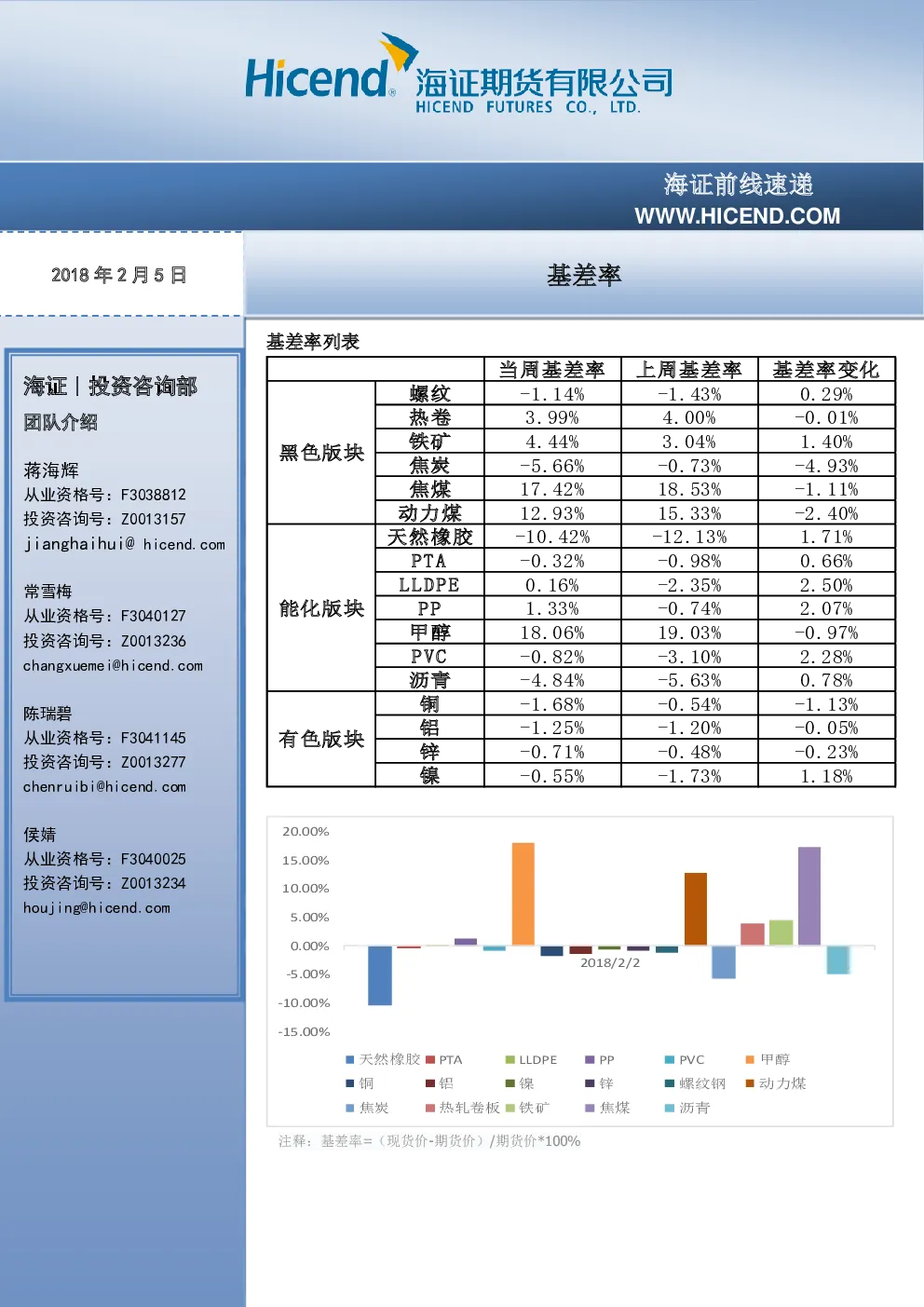The image size is (924, 1307).
Task: Open the WWW.HICEND.COM website link
Action: (737, 216)
